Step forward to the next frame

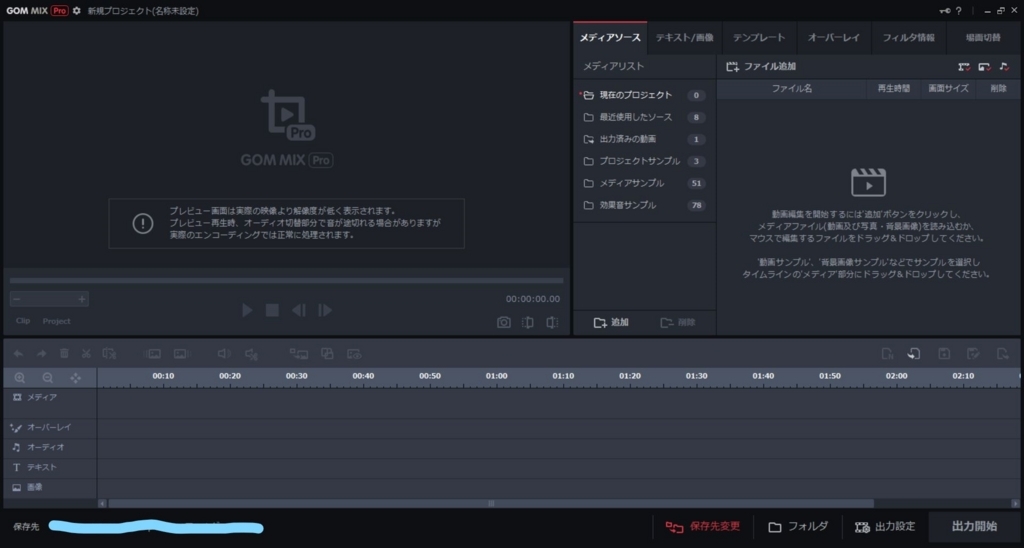[325, 310]
